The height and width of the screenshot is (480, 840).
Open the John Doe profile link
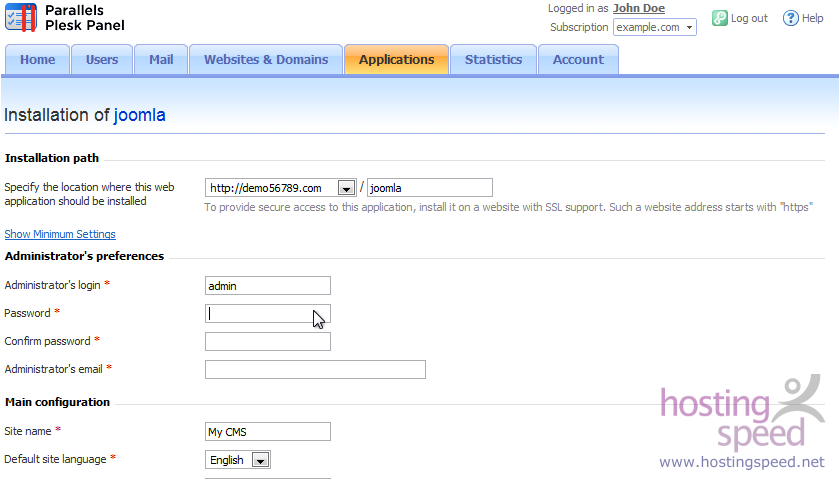(x=639, y=9)
